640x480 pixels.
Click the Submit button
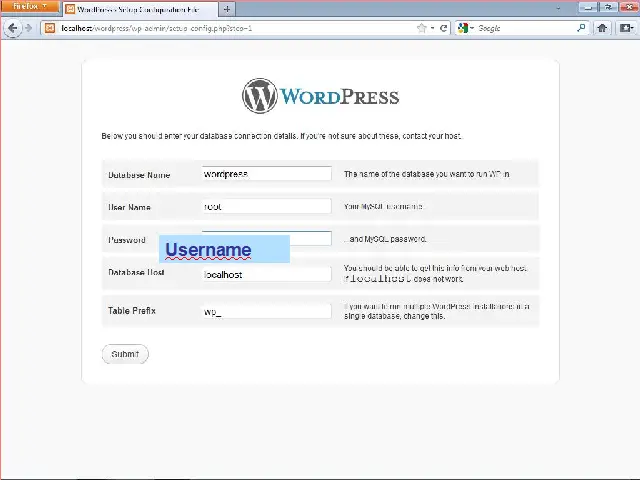pos(125,354)
